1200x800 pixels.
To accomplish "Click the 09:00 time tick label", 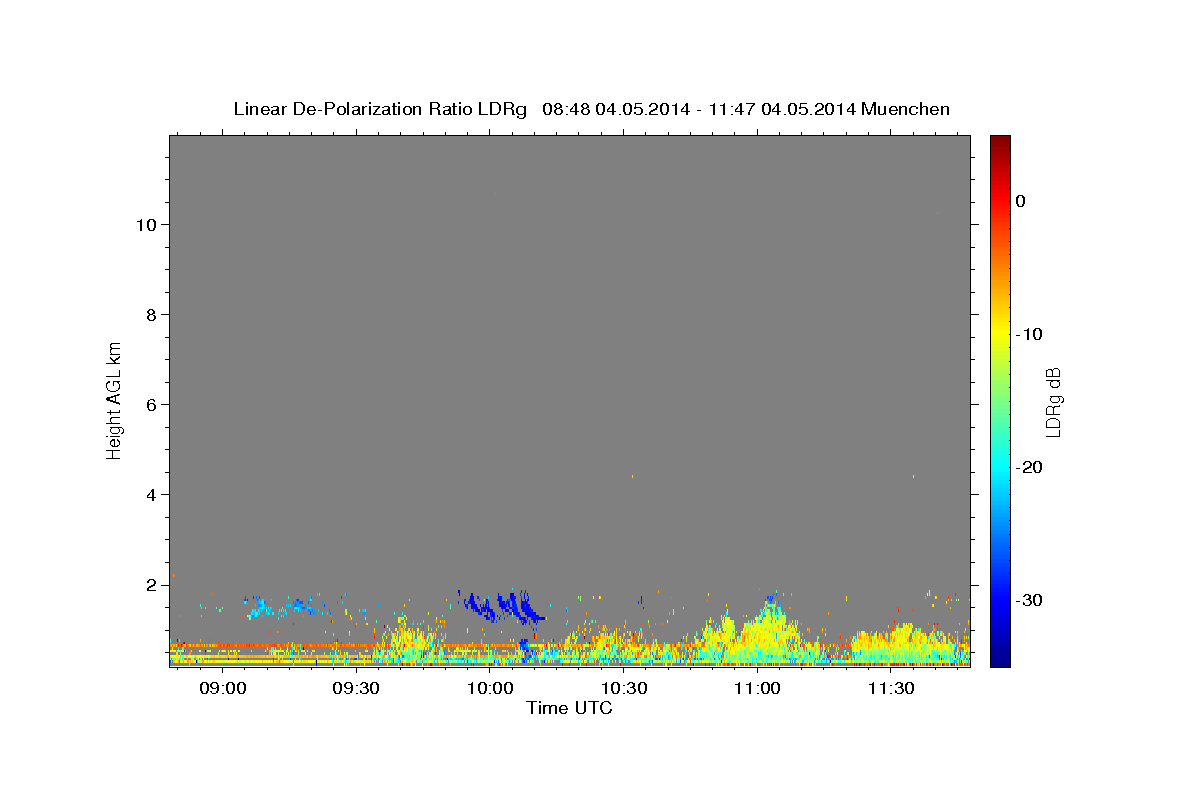I will [223, 689].
